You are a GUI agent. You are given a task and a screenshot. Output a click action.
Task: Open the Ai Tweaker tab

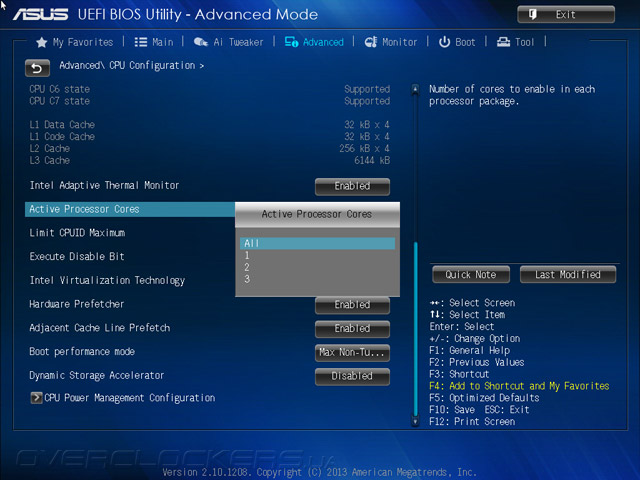(229, 42)
